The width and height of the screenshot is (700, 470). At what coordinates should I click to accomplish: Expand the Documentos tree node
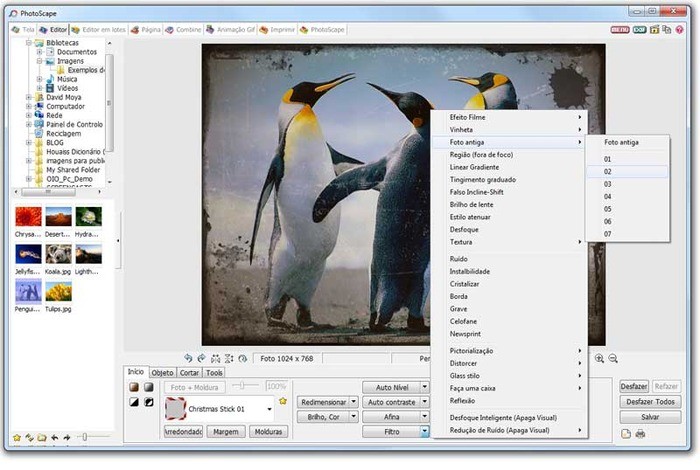(39, 52)
